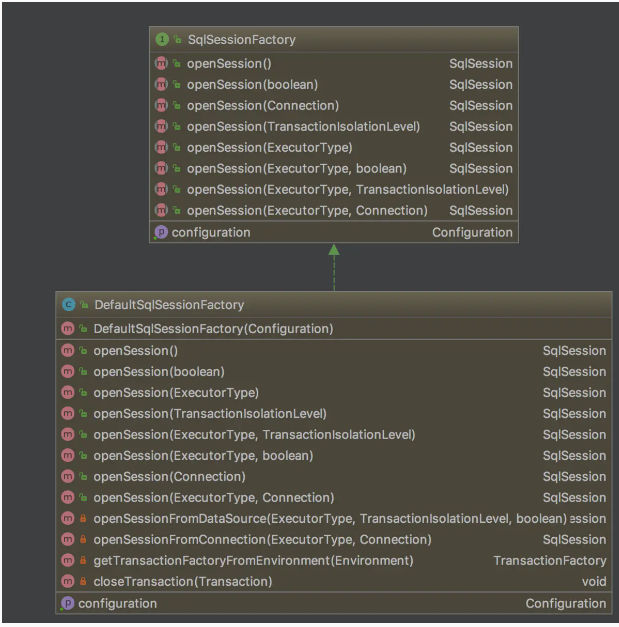Image resolution: width=619 pixels, height=627 pixels.
Task: Click method icon of openSessionFromDataSource row
Action: pyautogui.click(x=68, y=519)
